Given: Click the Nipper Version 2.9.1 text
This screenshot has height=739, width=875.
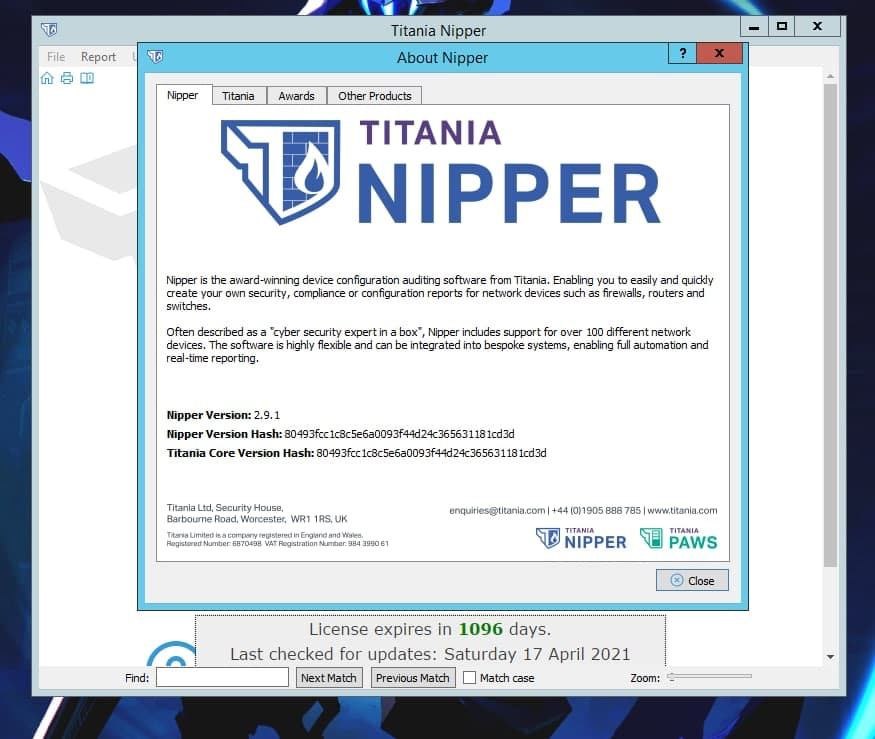Looking at the screenshot, I should pos(223,415).
